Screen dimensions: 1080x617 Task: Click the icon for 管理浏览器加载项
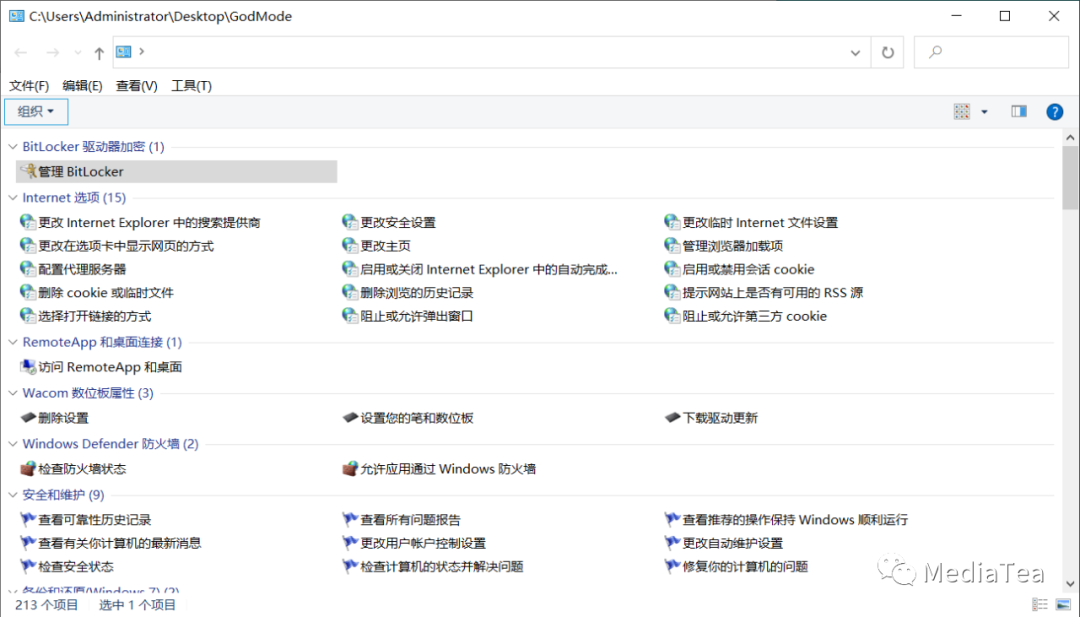coord(672,245)
